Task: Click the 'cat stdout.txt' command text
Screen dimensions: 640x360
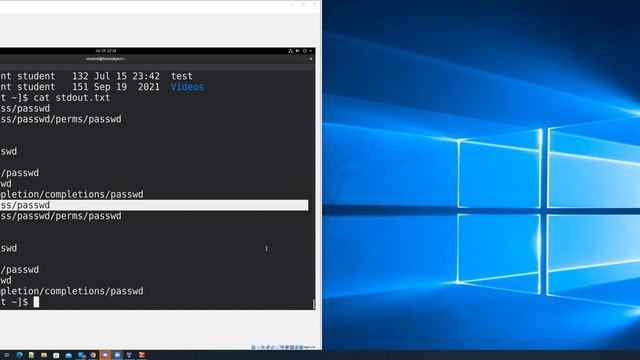Action: (x=72, y=98)
